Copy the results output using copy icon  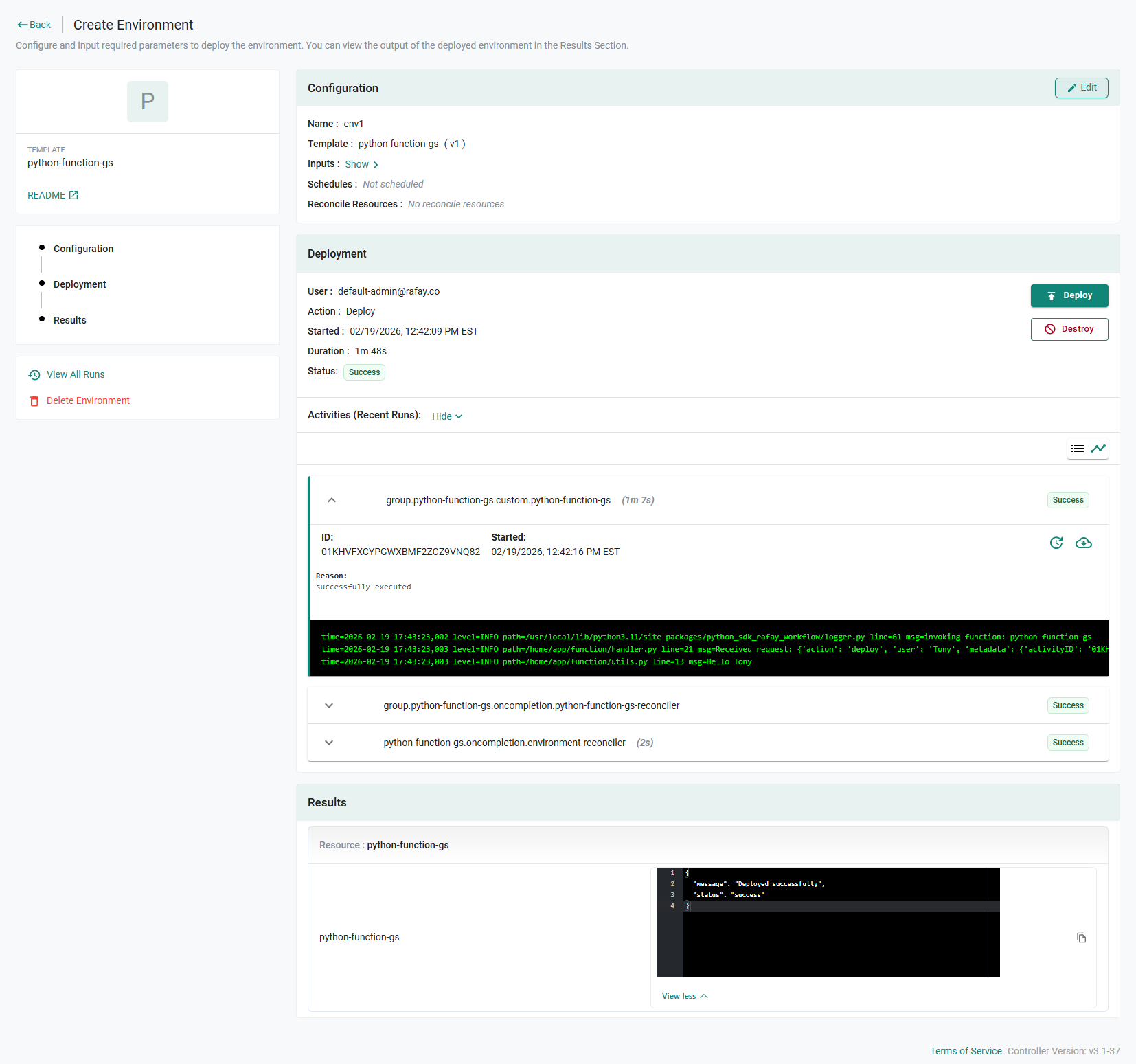coord(1081,938)
